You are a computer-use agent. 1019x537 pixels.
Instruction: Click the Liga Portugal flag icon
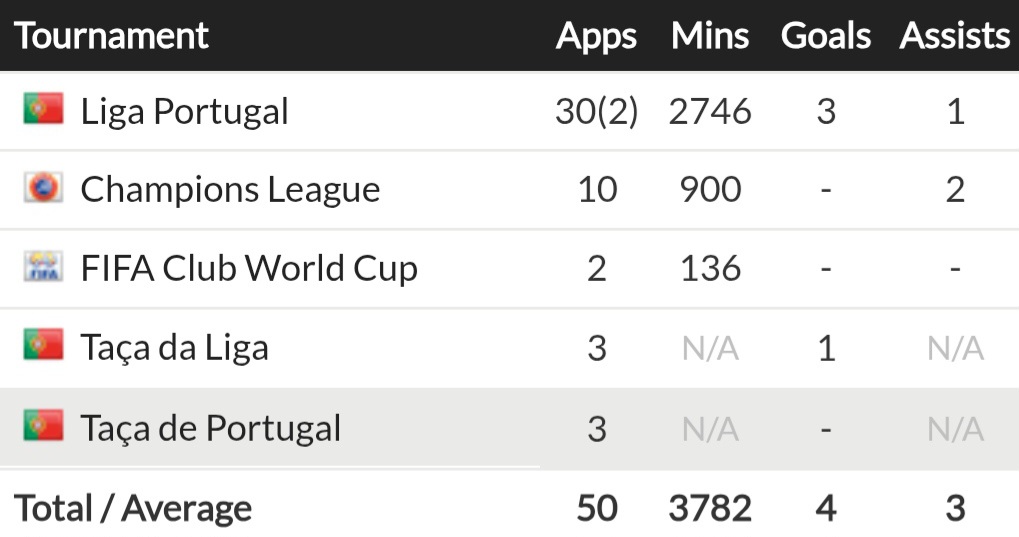point(44,109)
